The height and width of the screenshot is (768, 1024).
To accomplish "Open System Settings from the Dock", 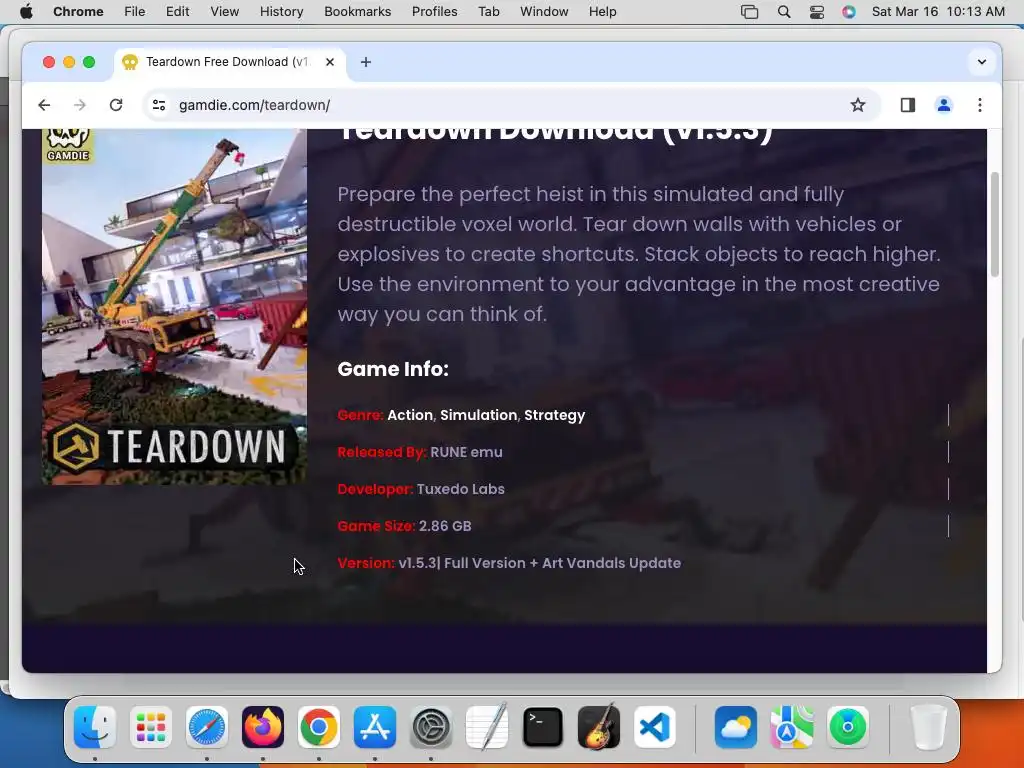I will 431,727.
